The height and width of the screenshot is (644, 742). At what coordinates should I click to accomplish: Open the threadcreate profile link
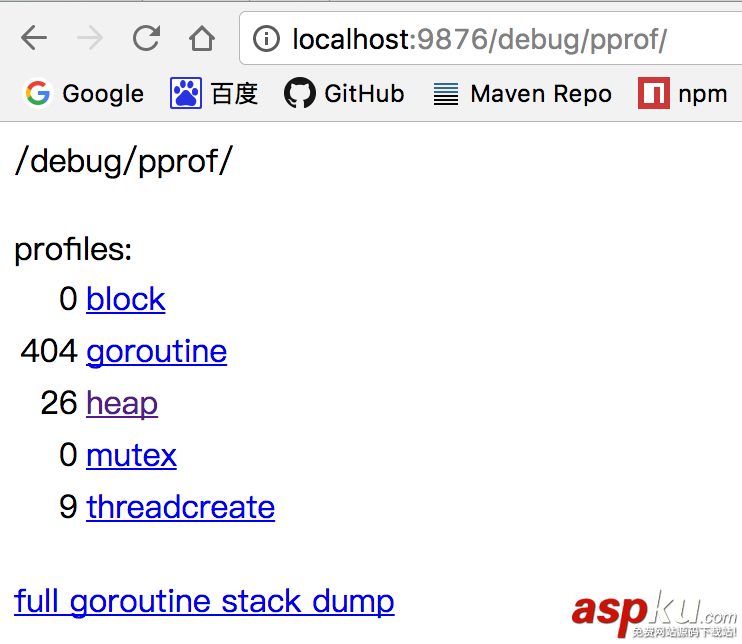pyautogui.click(x=180, y=507)
